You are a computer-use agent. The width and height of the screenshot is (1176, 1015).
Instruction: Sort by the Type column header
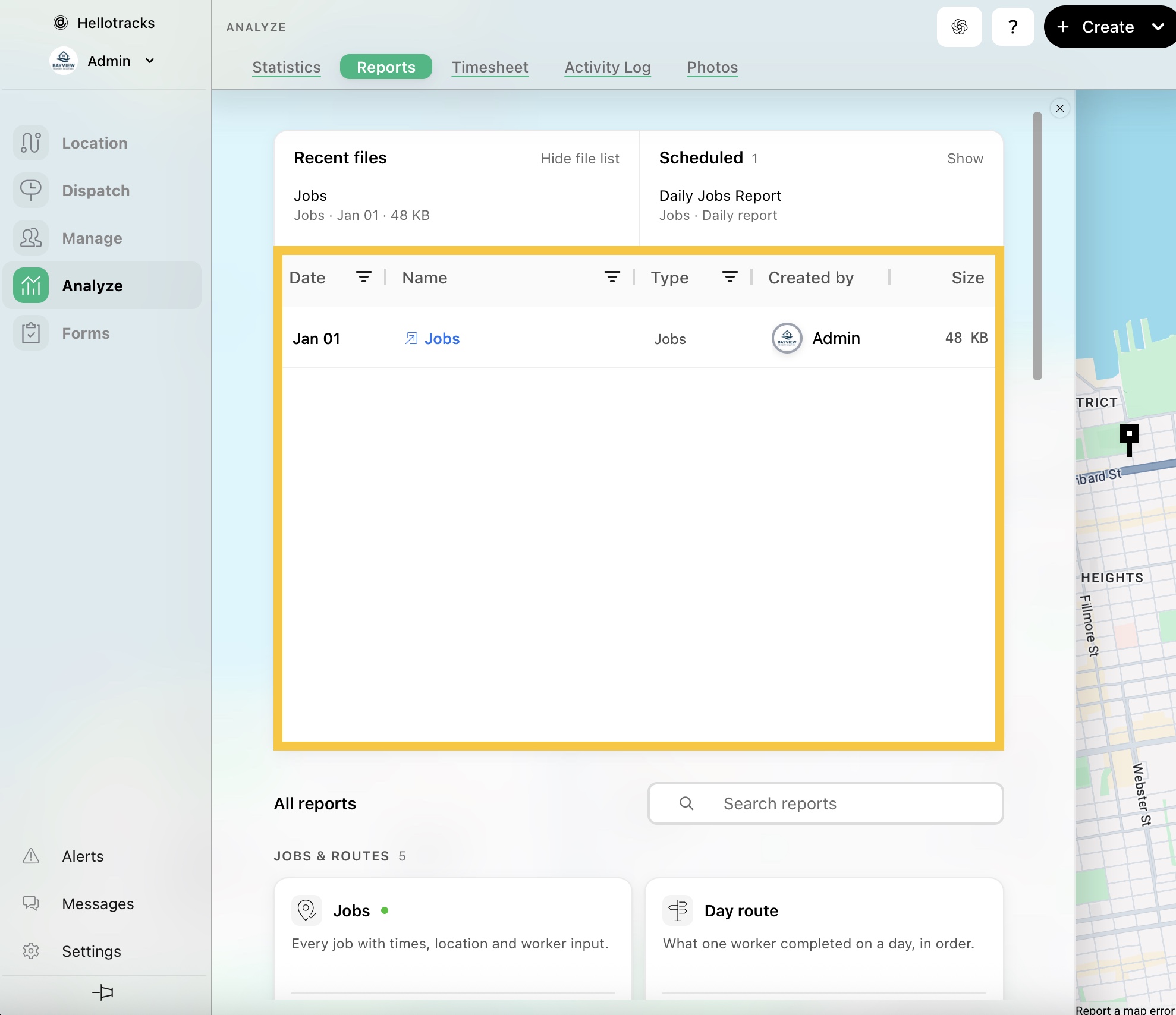tap(669, 278)
